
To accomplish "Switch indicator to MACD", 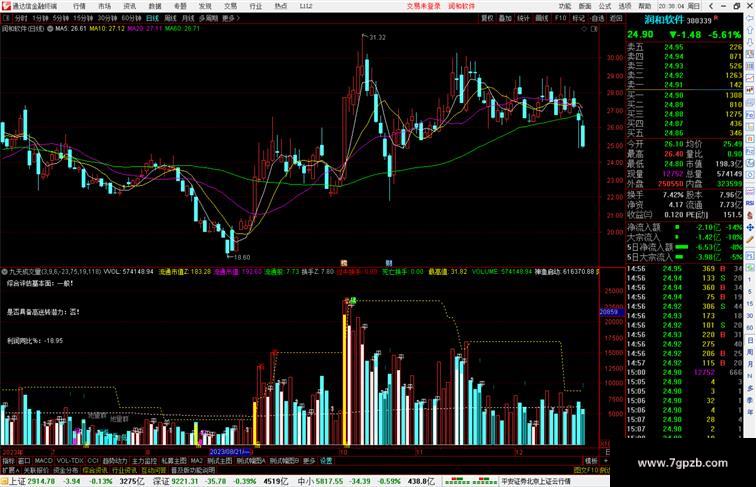I will (43, 461).
